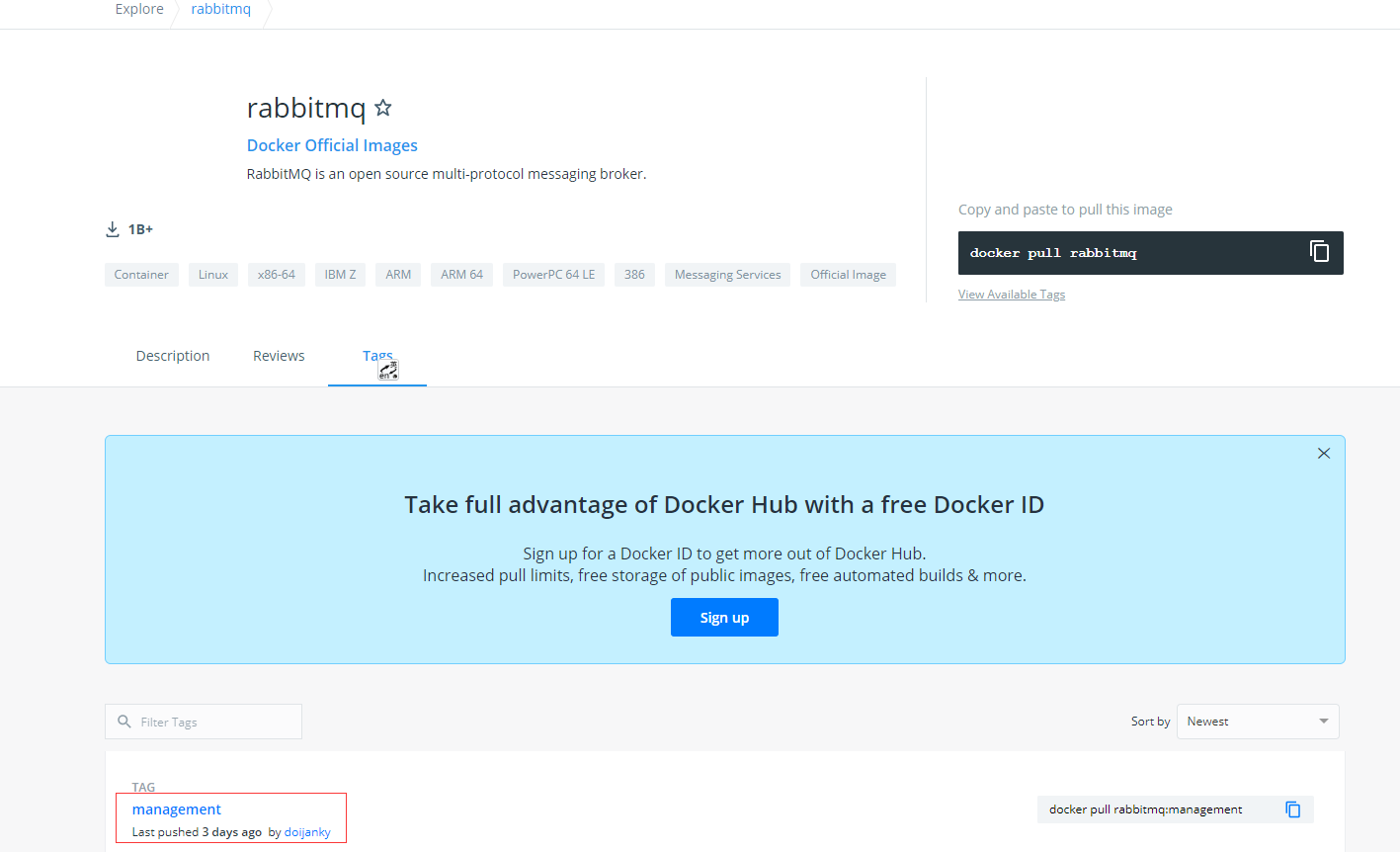
Task: Open doijanky user profile link
Action: 307,832
